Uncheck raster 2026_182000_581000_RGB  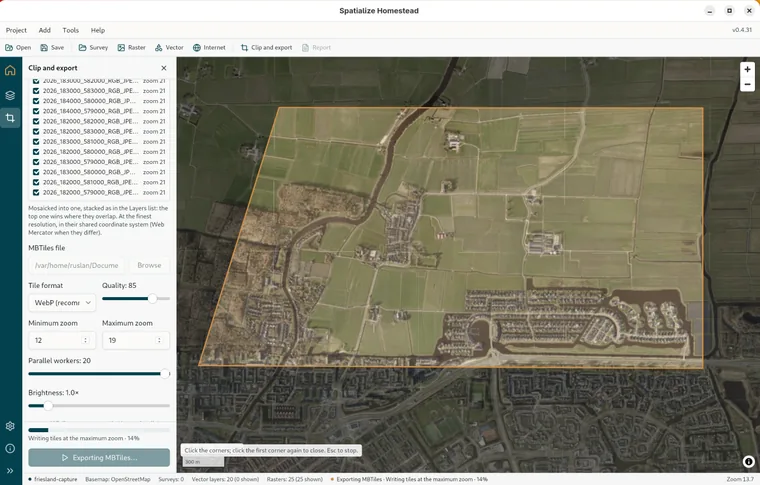(36, 182)
